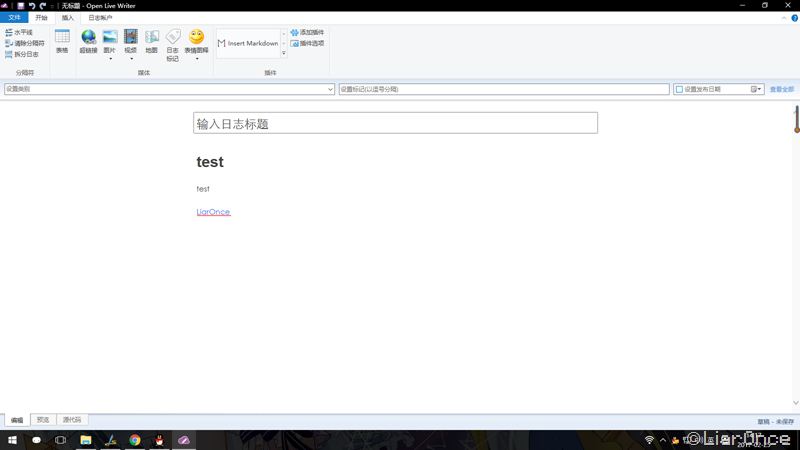Click the view all (查看全部) link
Image resolution: width=800 pixels, height=450 pixels.
[782, 89]
